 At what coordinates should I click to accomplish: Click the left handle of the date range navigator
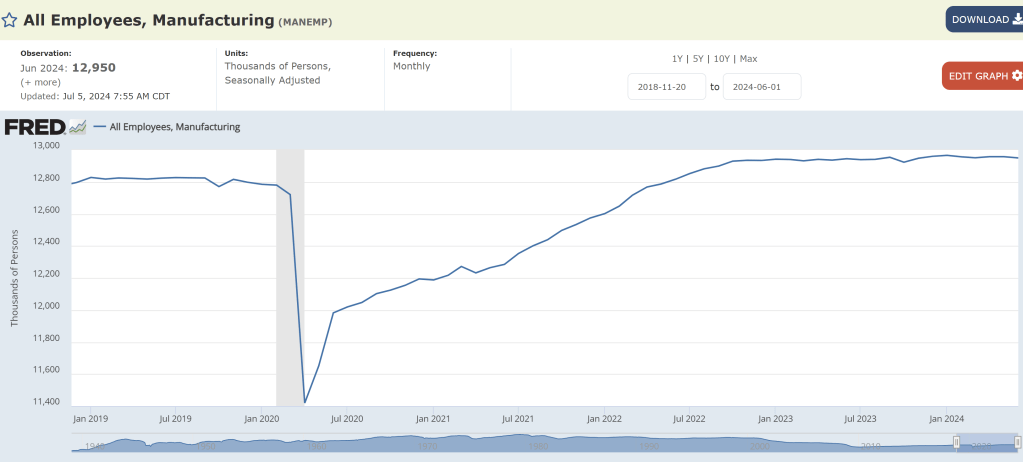[x=956, y=442]
